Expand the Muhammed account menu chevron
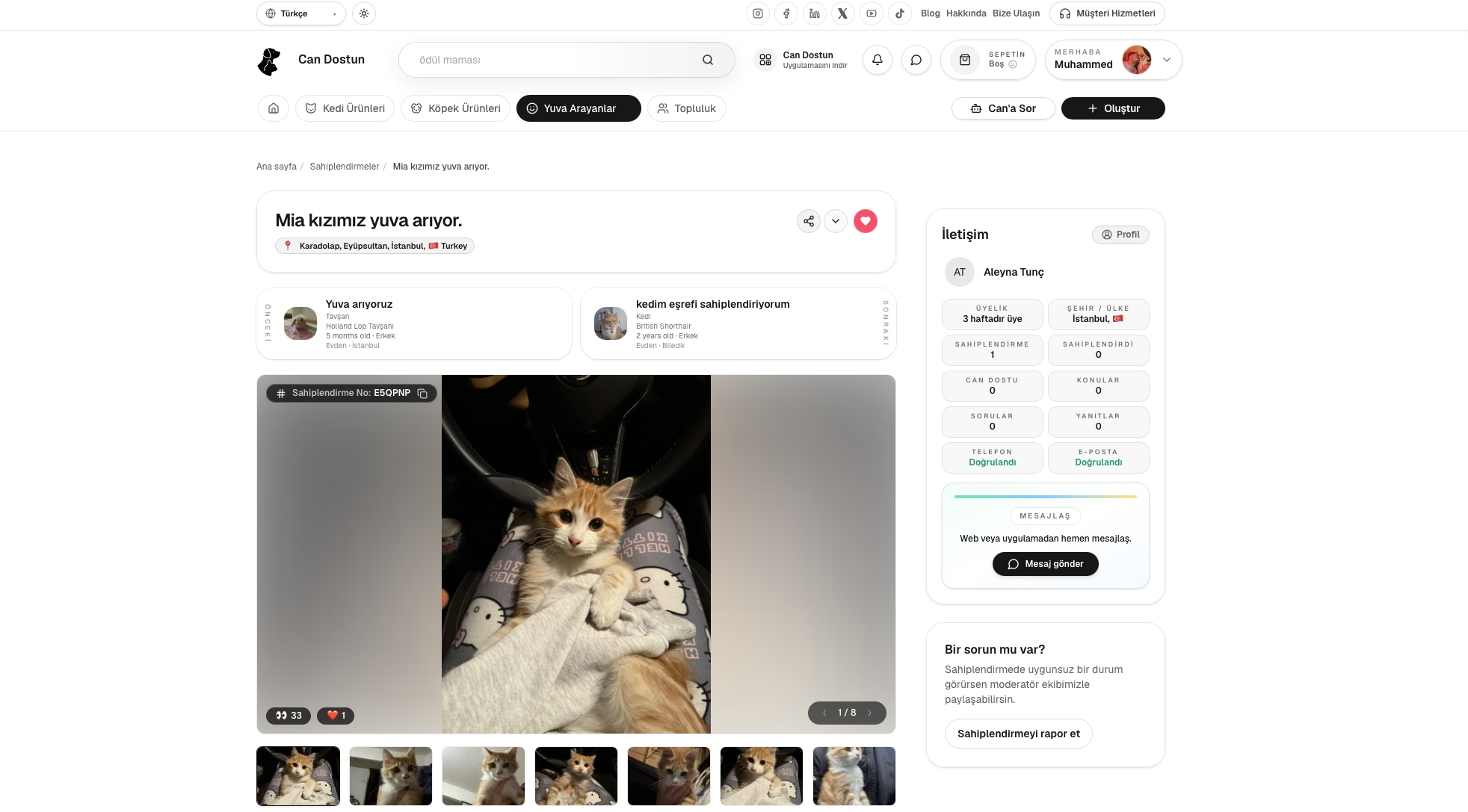 click(1166, 60)
